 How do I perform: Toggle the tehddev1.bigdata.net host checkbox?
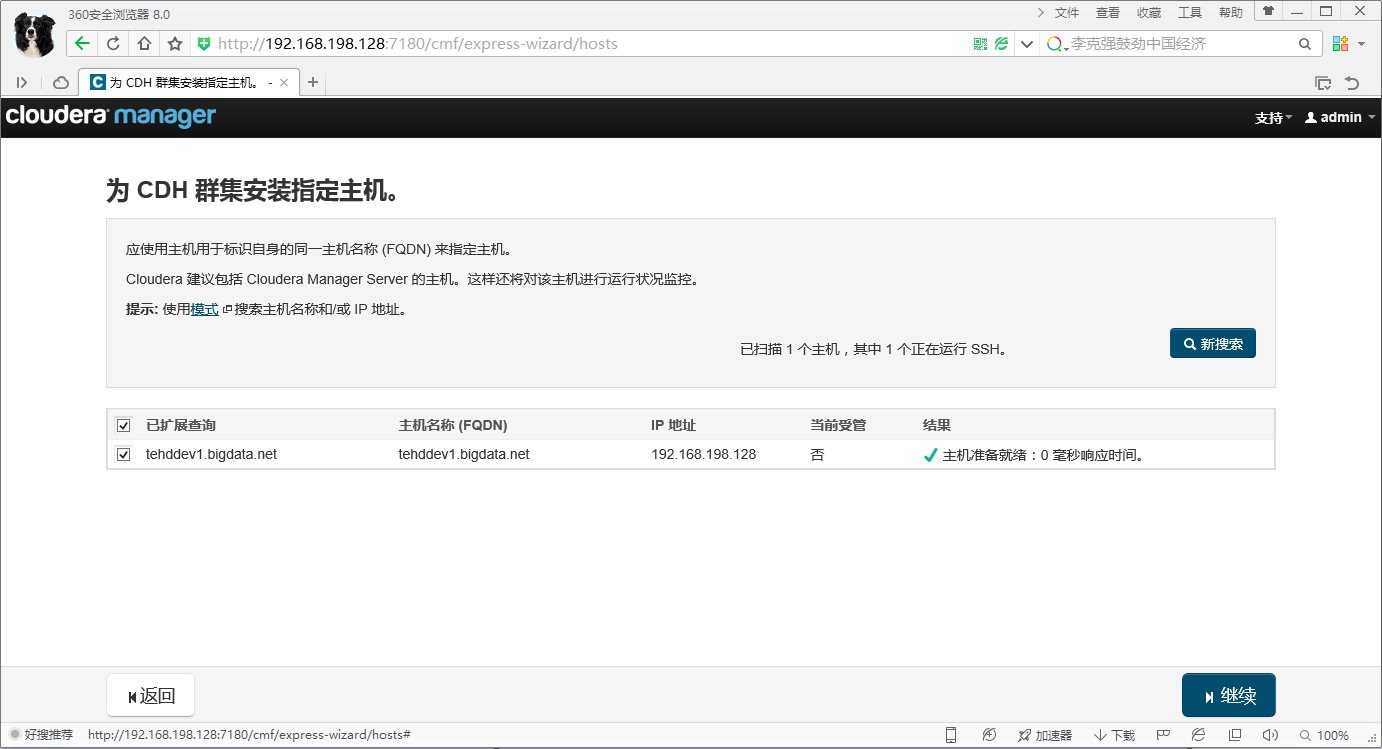[x=124, y=455]
